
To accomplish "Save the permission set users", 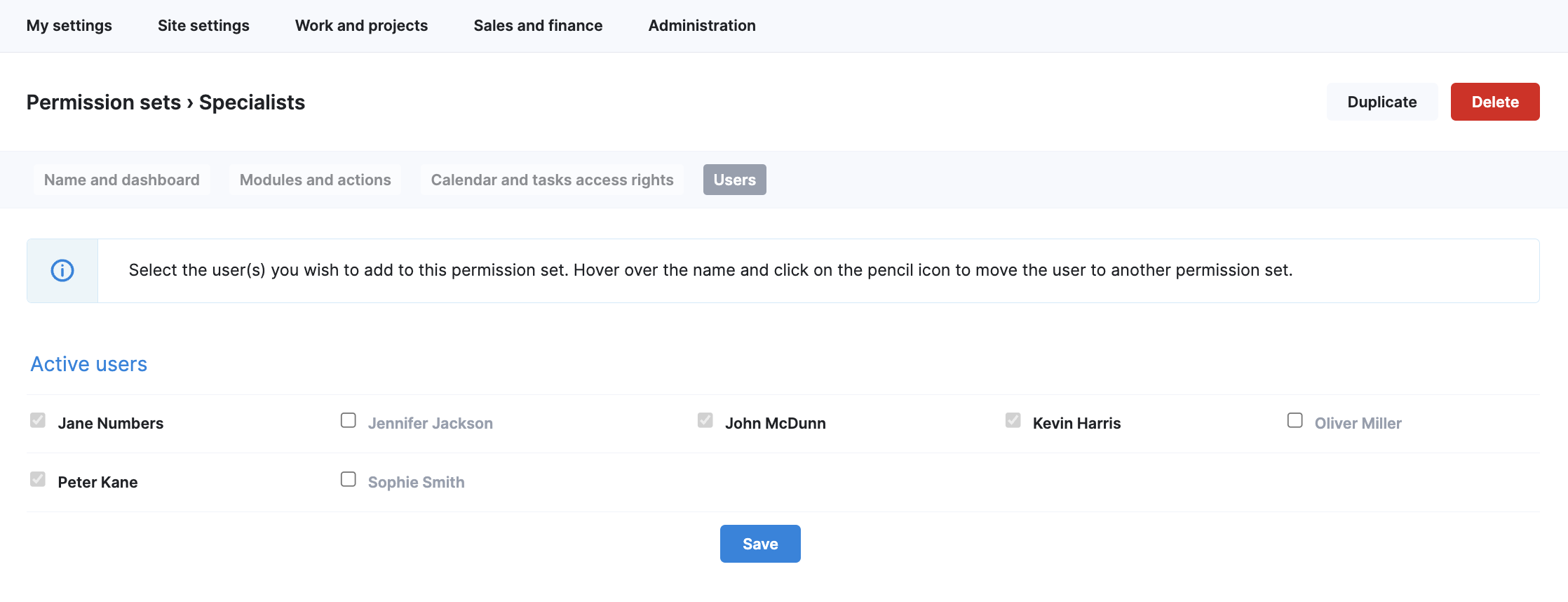I will pyautogui.click(x=760, y=544).
